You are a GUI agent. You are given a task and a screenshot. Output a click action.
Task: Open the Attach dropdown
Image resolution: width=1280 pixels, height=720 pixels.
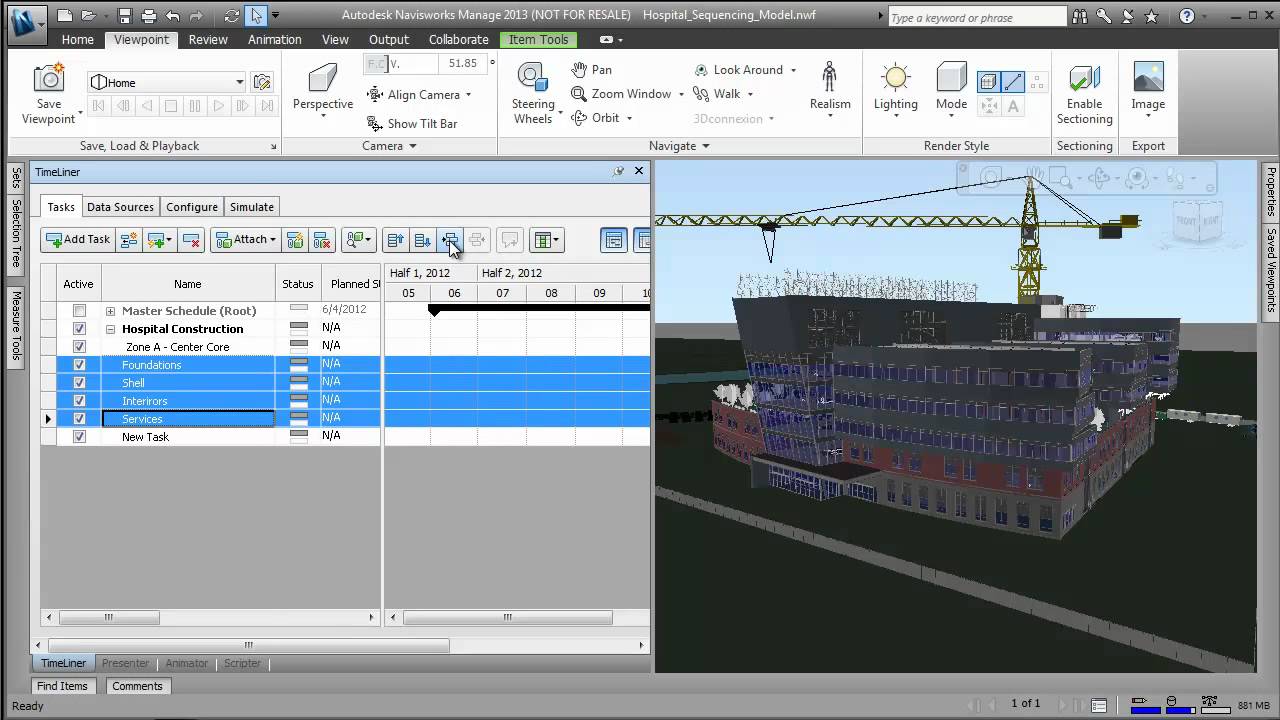[x=245, y=240]
